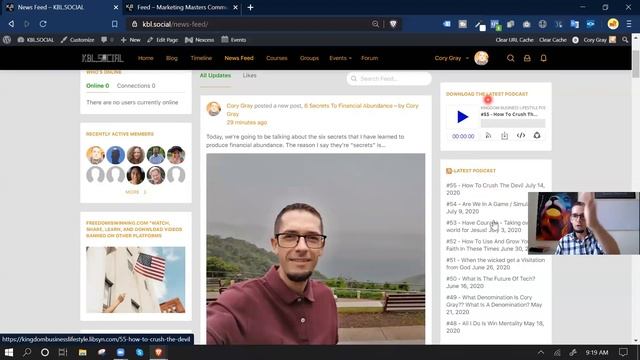Click Clear URL Cache in admin bar

point(514,40)
